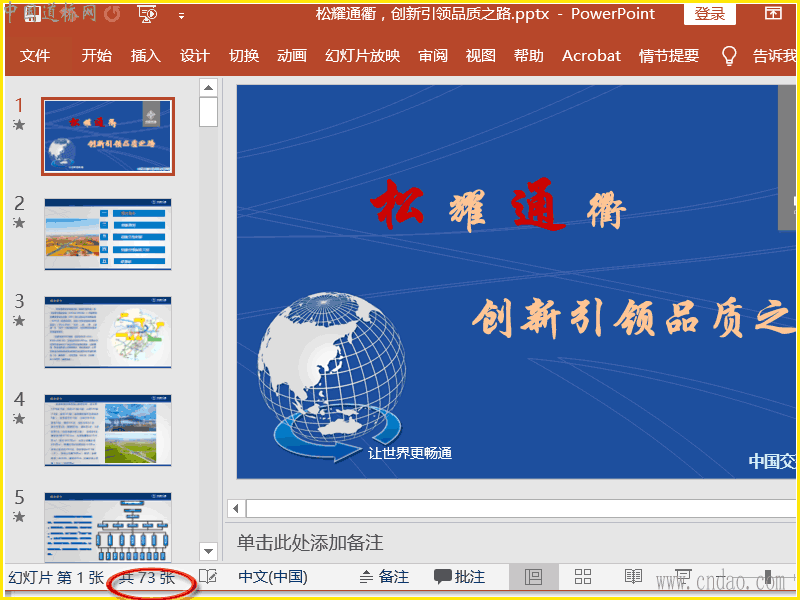Viewport: 800px width, 600px height.
Task: Click the animation star under slide 1
Action: pos(19,124)
